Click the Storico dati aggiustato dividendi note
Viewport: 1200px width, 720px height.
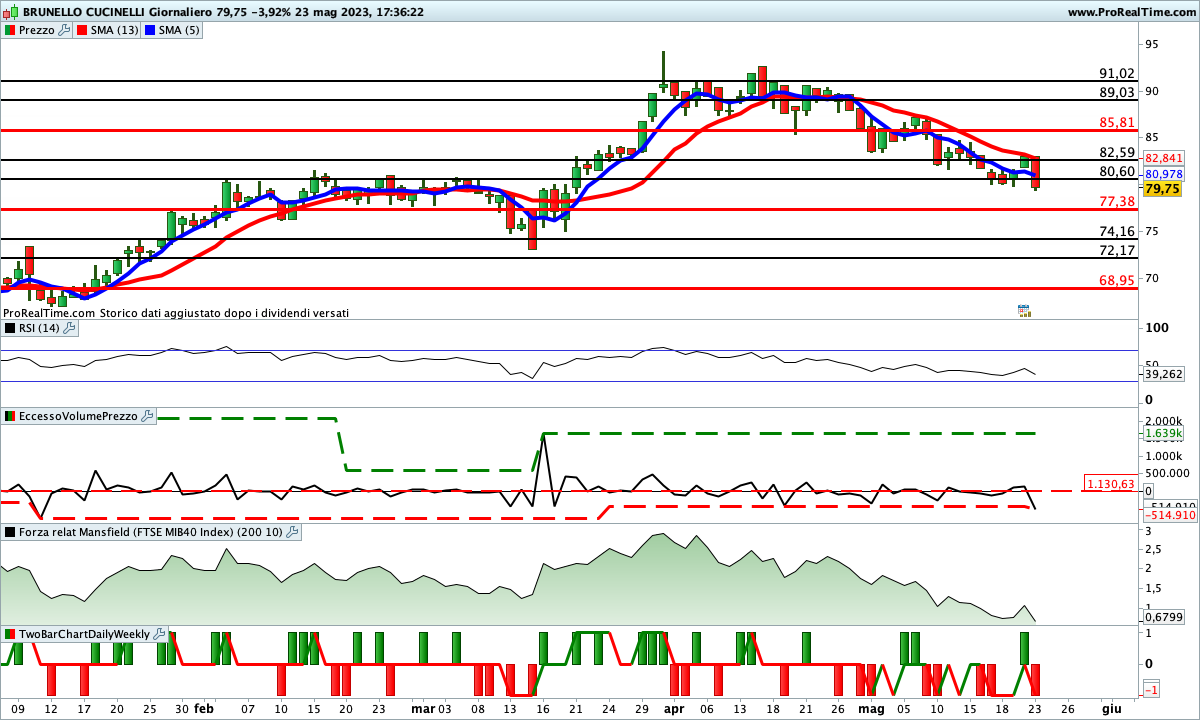coord(224,313)
